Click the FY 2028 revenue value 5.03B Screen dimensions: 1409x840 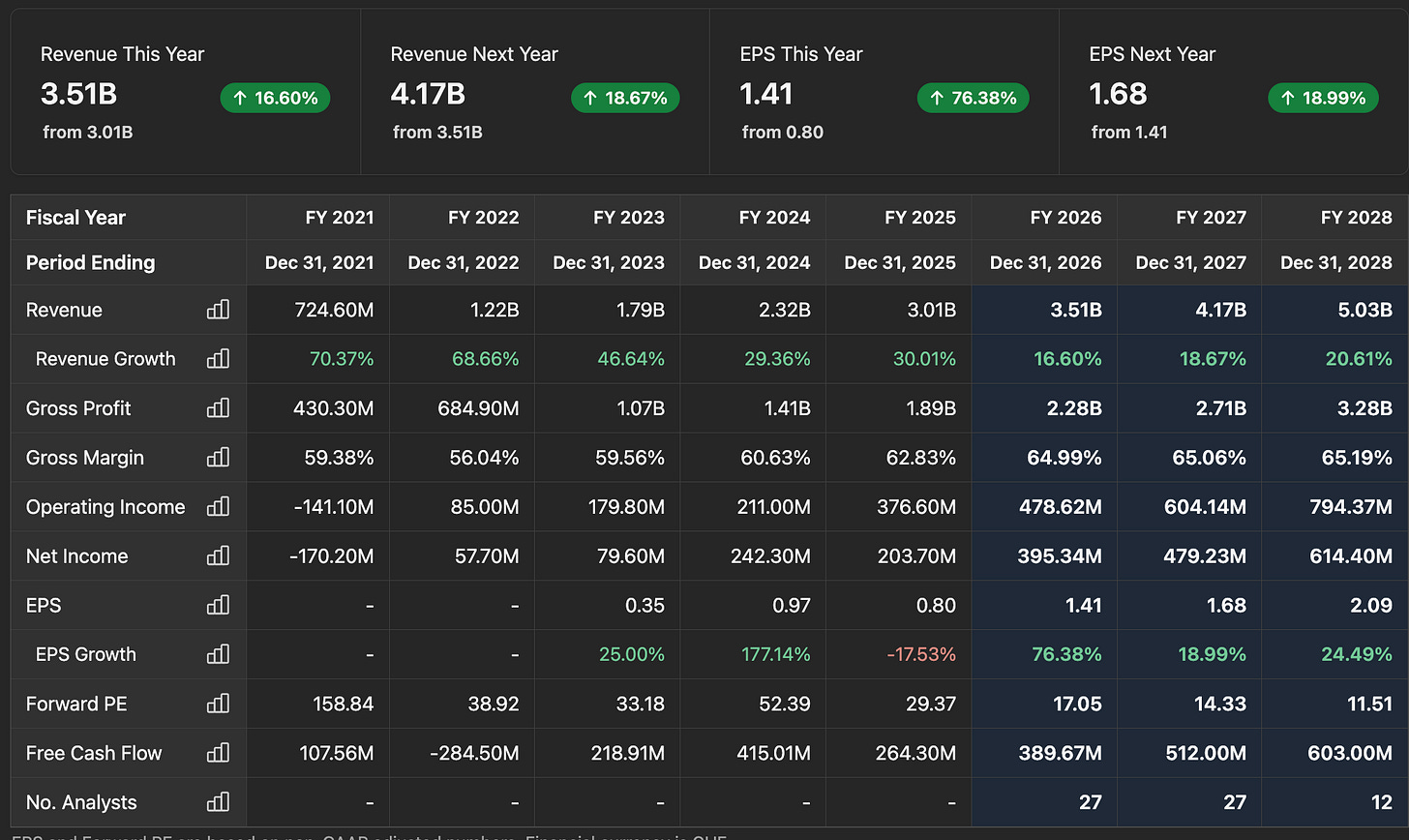click(x=1364, y=310)
